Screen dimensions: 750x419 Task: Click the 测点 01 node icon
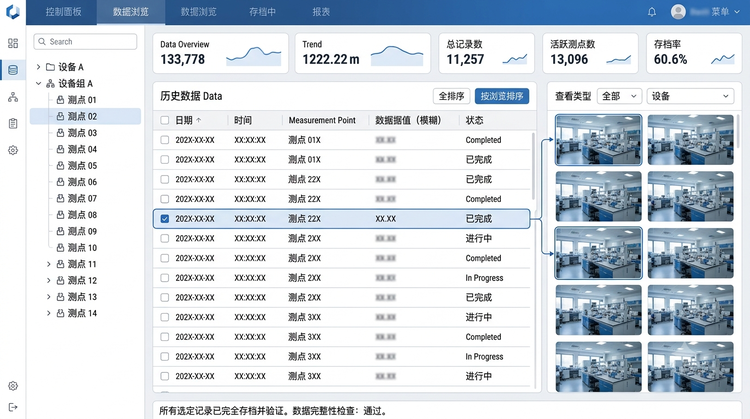point(60,100)
